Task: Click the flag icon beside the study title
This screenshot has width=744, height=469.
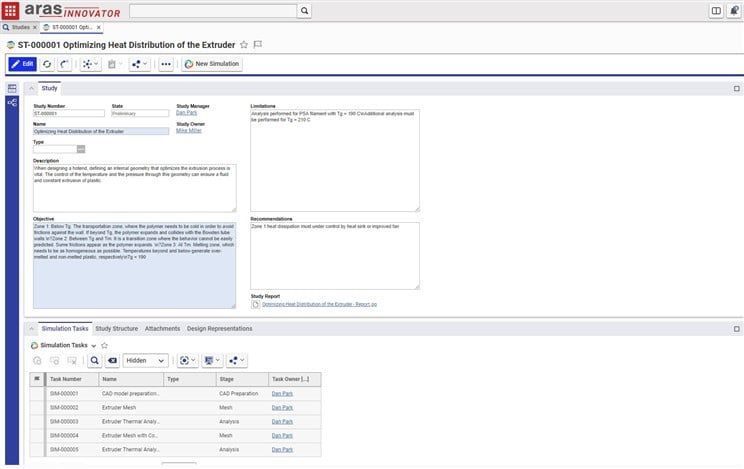Action: (x=258, y=45)
